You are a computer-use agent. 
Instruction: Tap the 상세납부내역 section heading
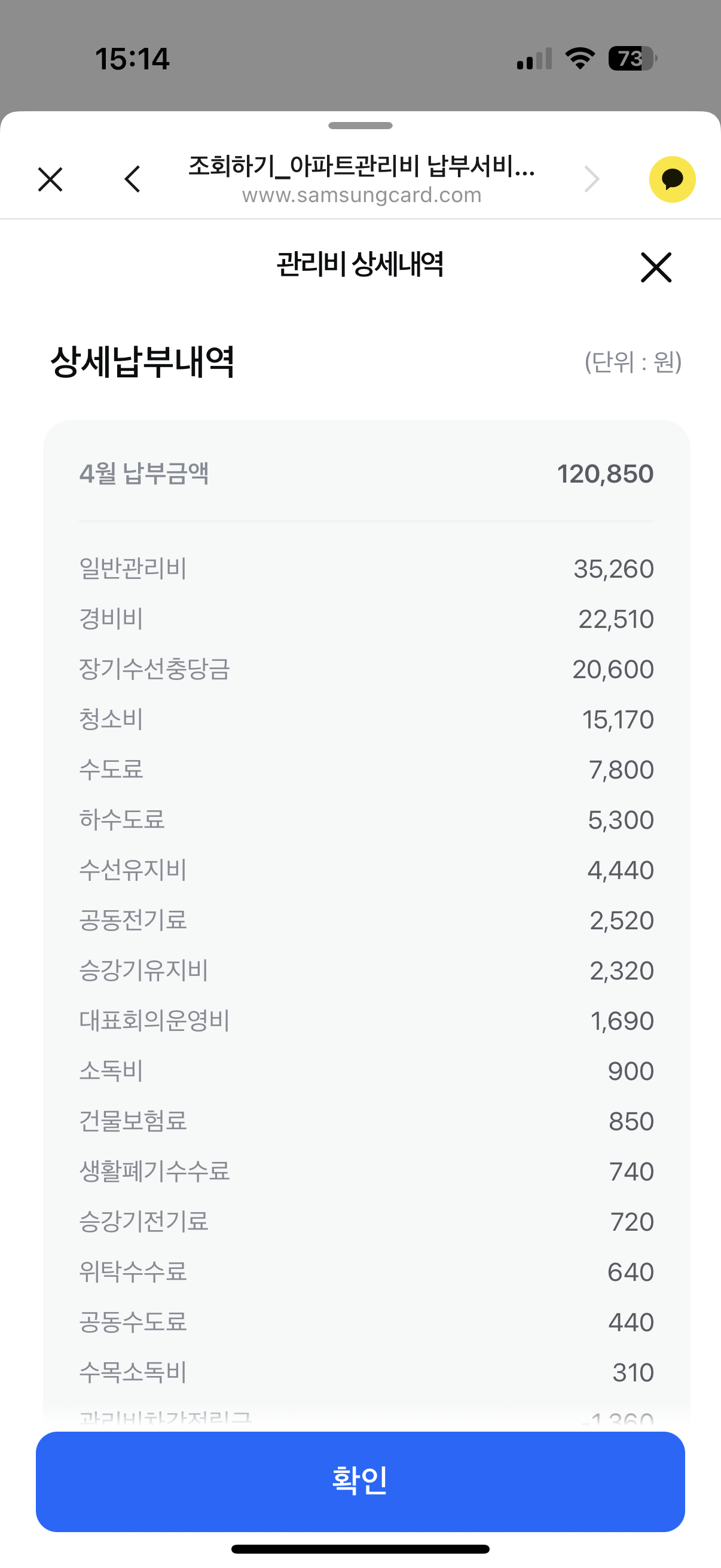(142, 362)
